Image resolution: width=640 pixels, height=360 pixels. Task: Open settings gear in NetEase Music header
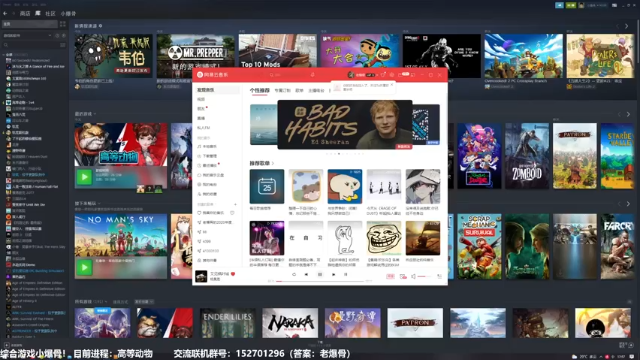tap(392, 75)
